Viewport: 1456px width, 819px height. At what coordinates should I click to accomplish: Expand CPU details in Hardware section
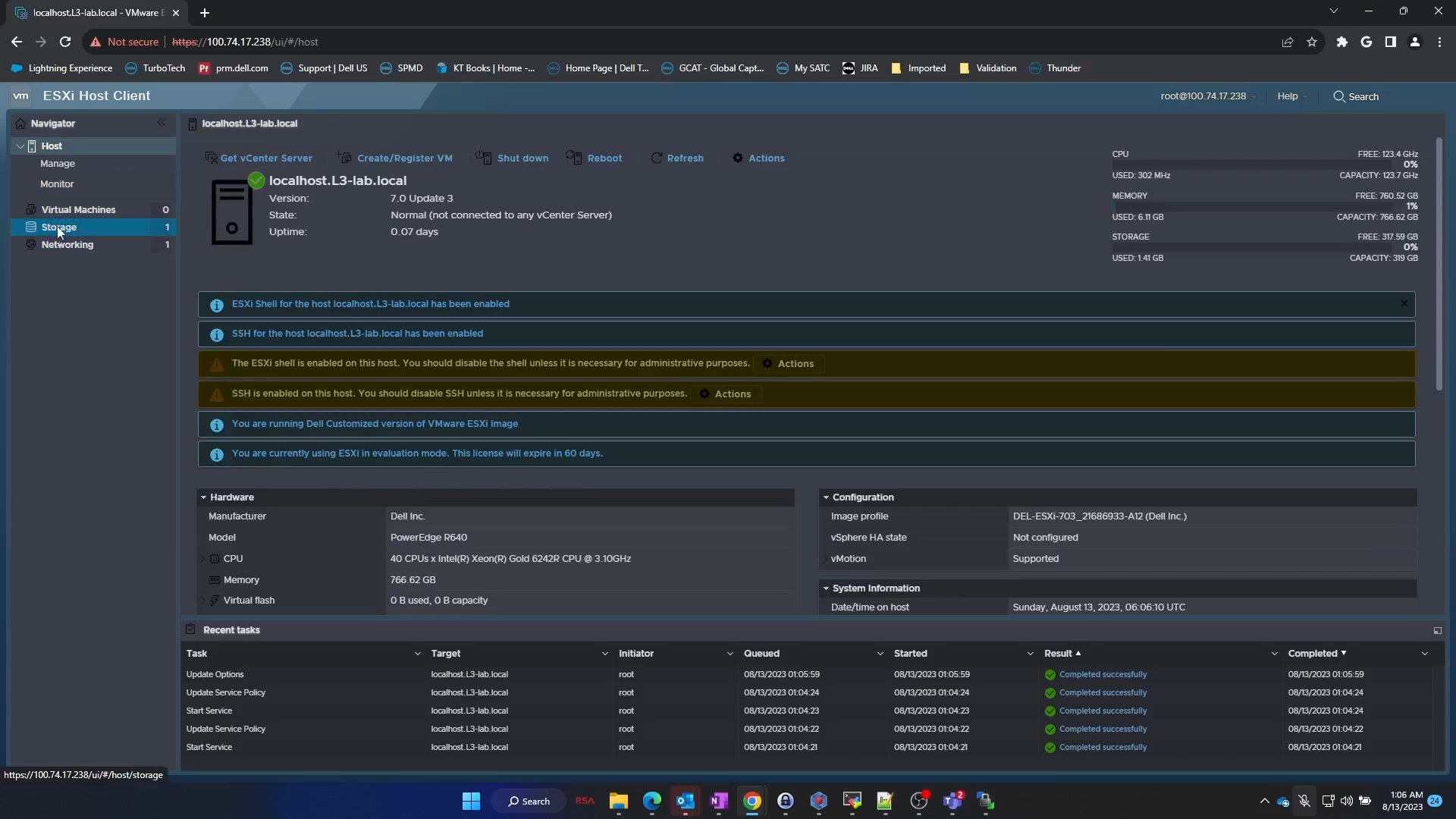click(x=203, y=559)
